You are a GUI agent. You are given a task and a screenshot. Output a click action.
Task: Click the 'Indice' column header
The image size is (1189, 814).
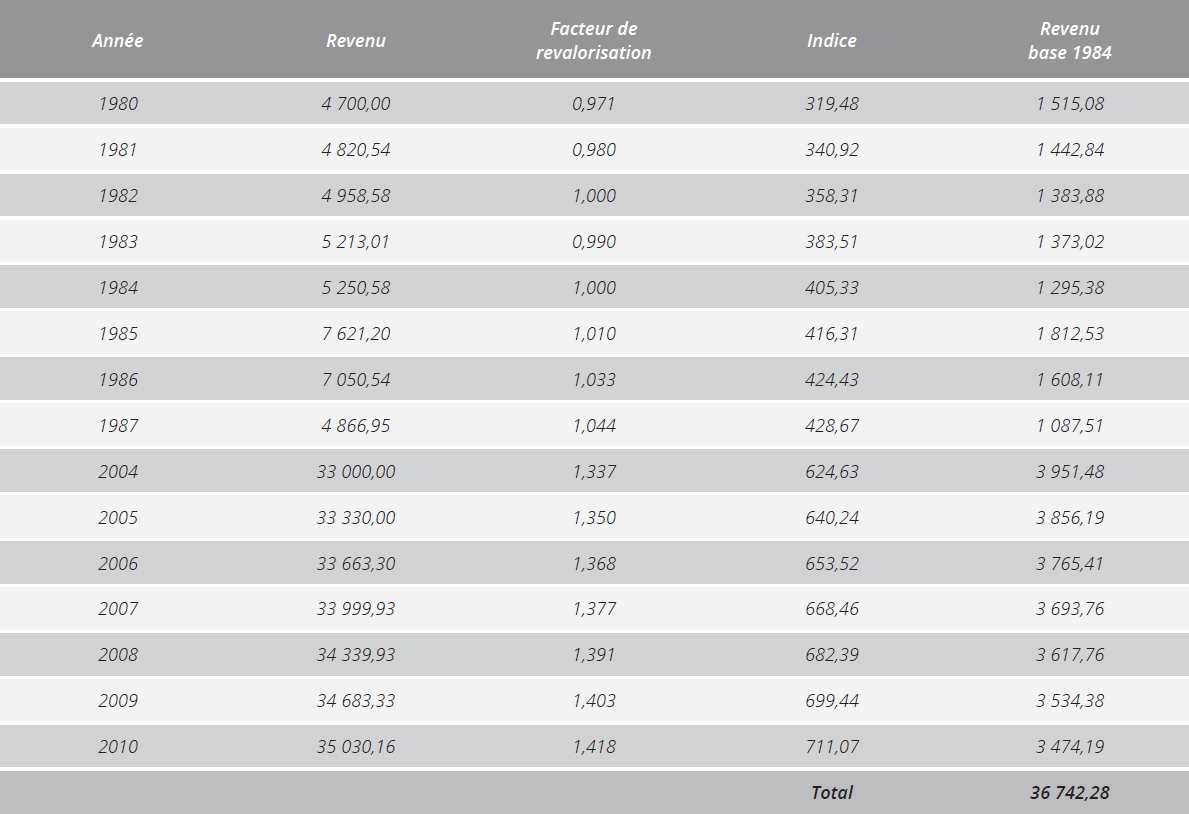(832, 40)
